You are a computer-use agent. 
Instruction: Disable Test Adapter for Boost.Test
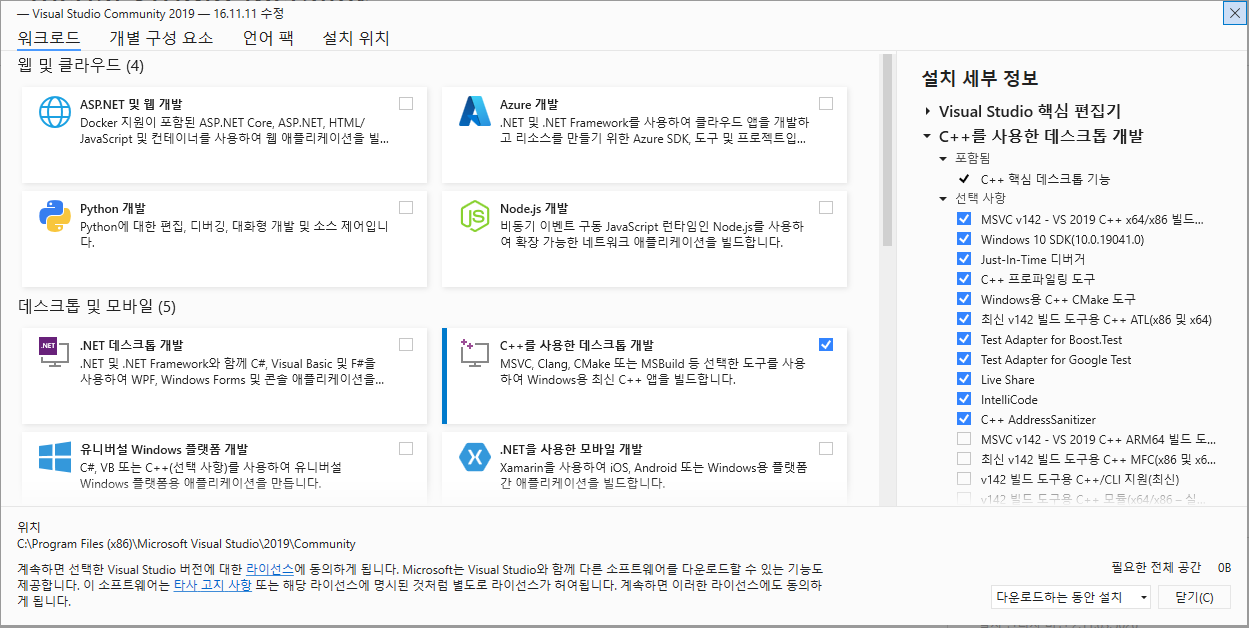point(964,339)
